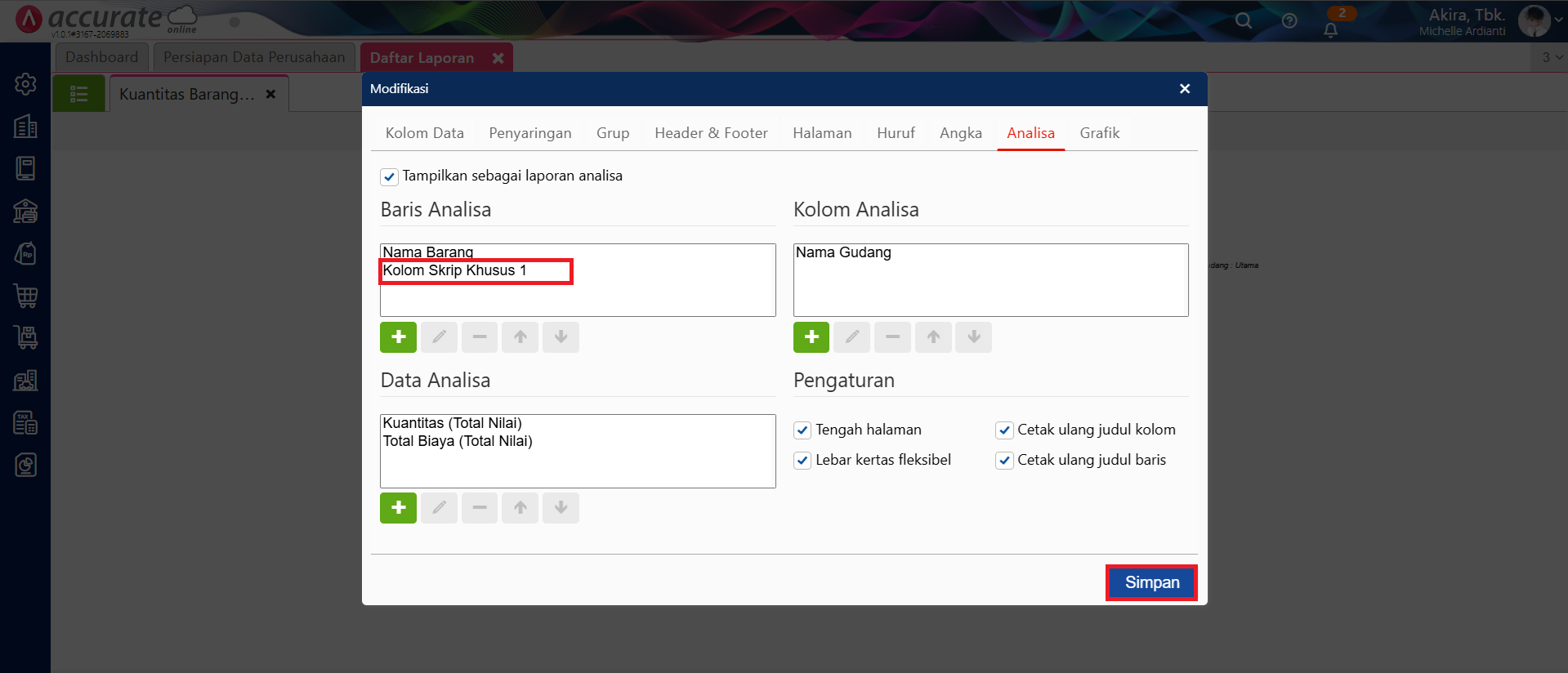Open the shopping cart module in sidebar
This screenshot has height=673, width=1568.
[x=25, y=296]
